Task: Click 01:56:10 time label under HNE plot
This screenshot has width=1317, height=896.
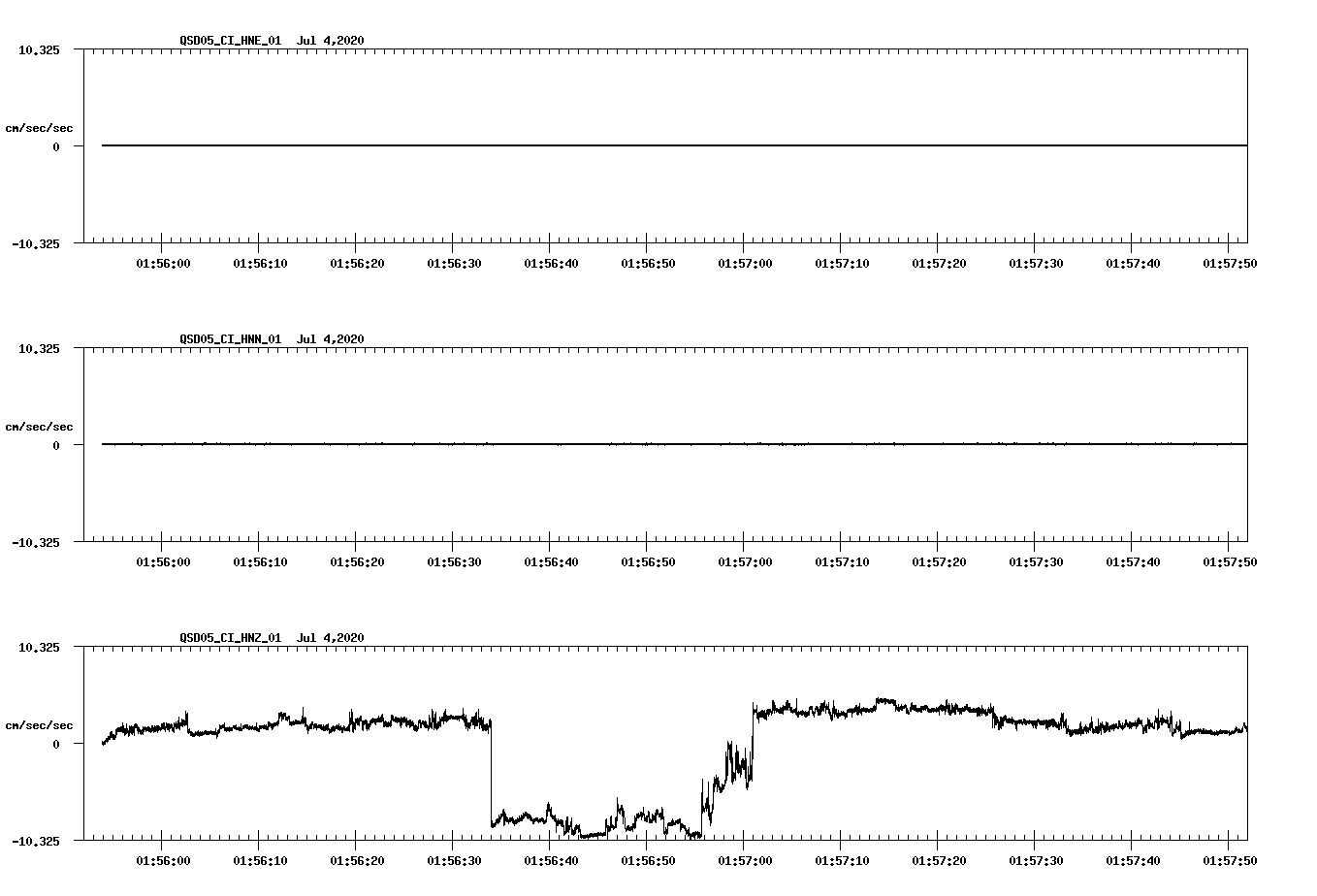Action: pos(260,264)
